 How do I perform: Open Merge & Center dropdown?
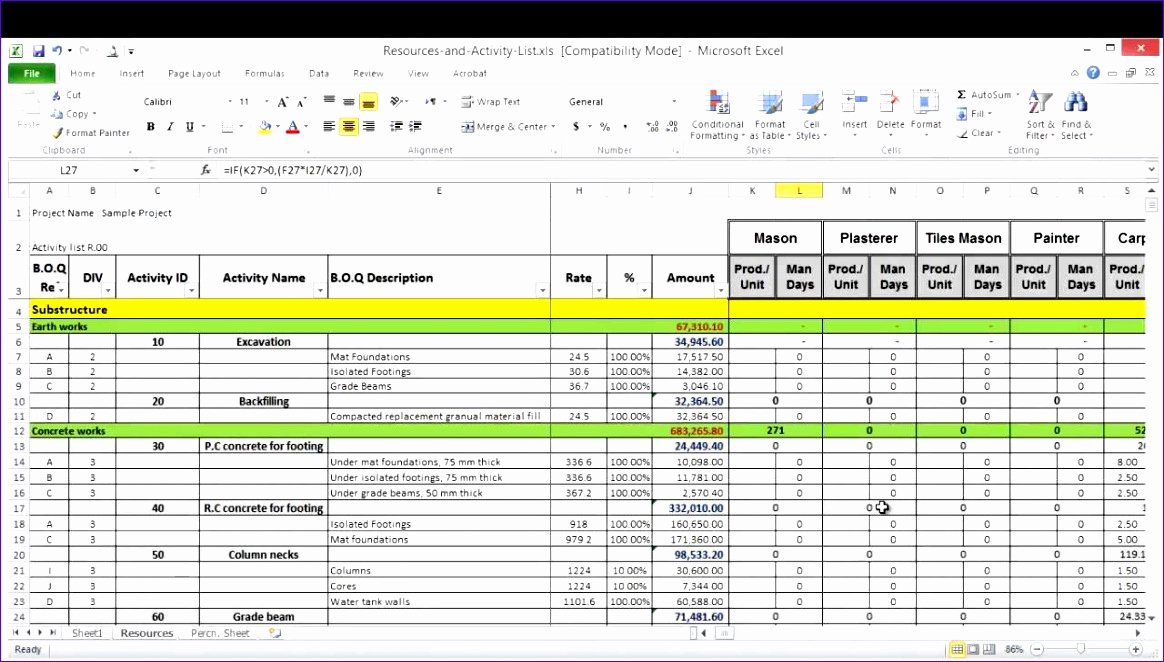[554, 127]
